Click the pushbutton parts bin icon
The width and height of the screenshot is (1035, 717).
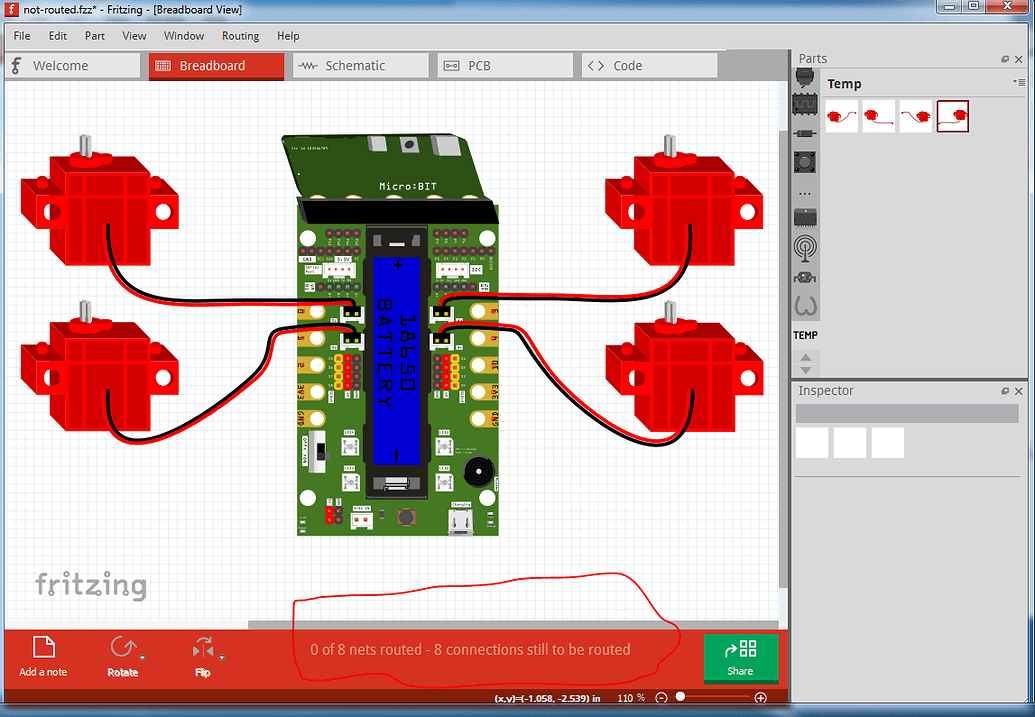pyautogui.click(x=805, y=161)
